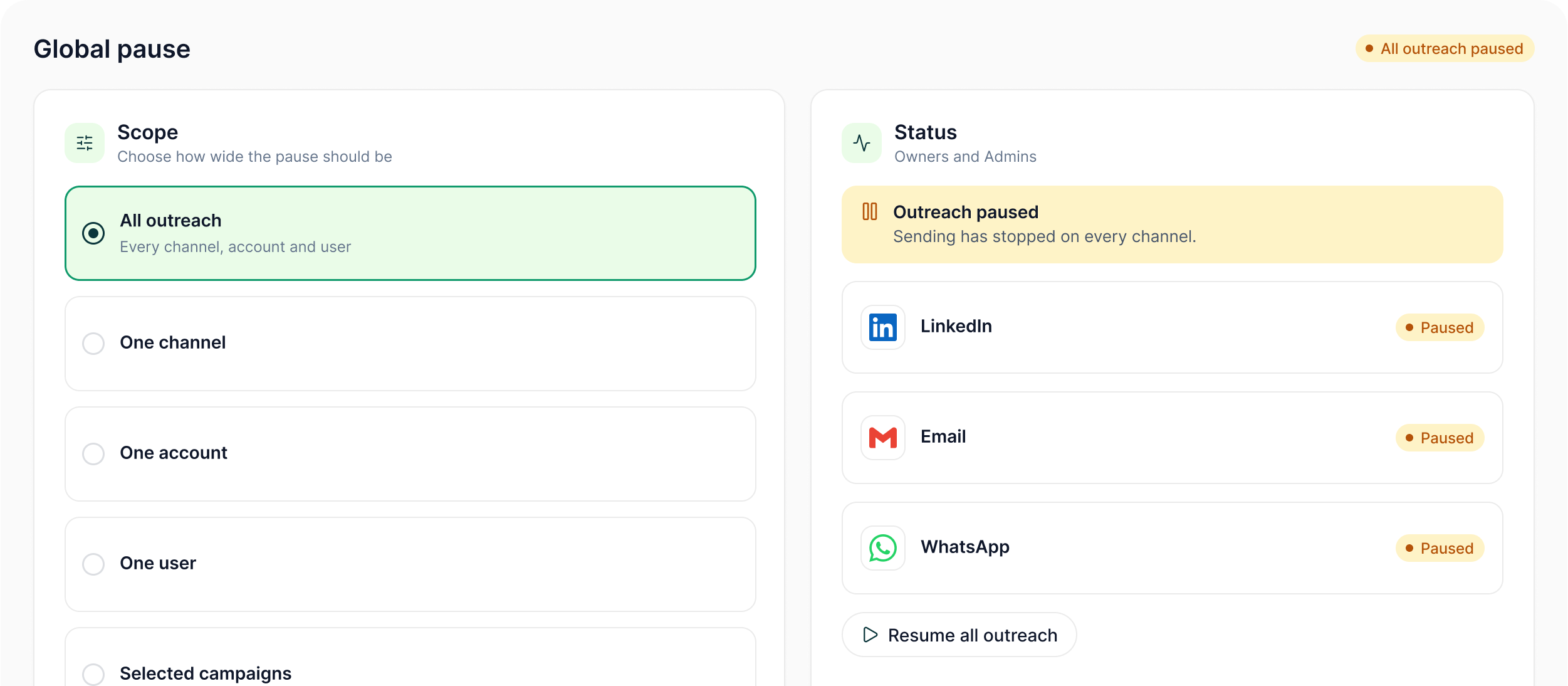Click the Paused badge on LinkedIn row

[1440, 327]
